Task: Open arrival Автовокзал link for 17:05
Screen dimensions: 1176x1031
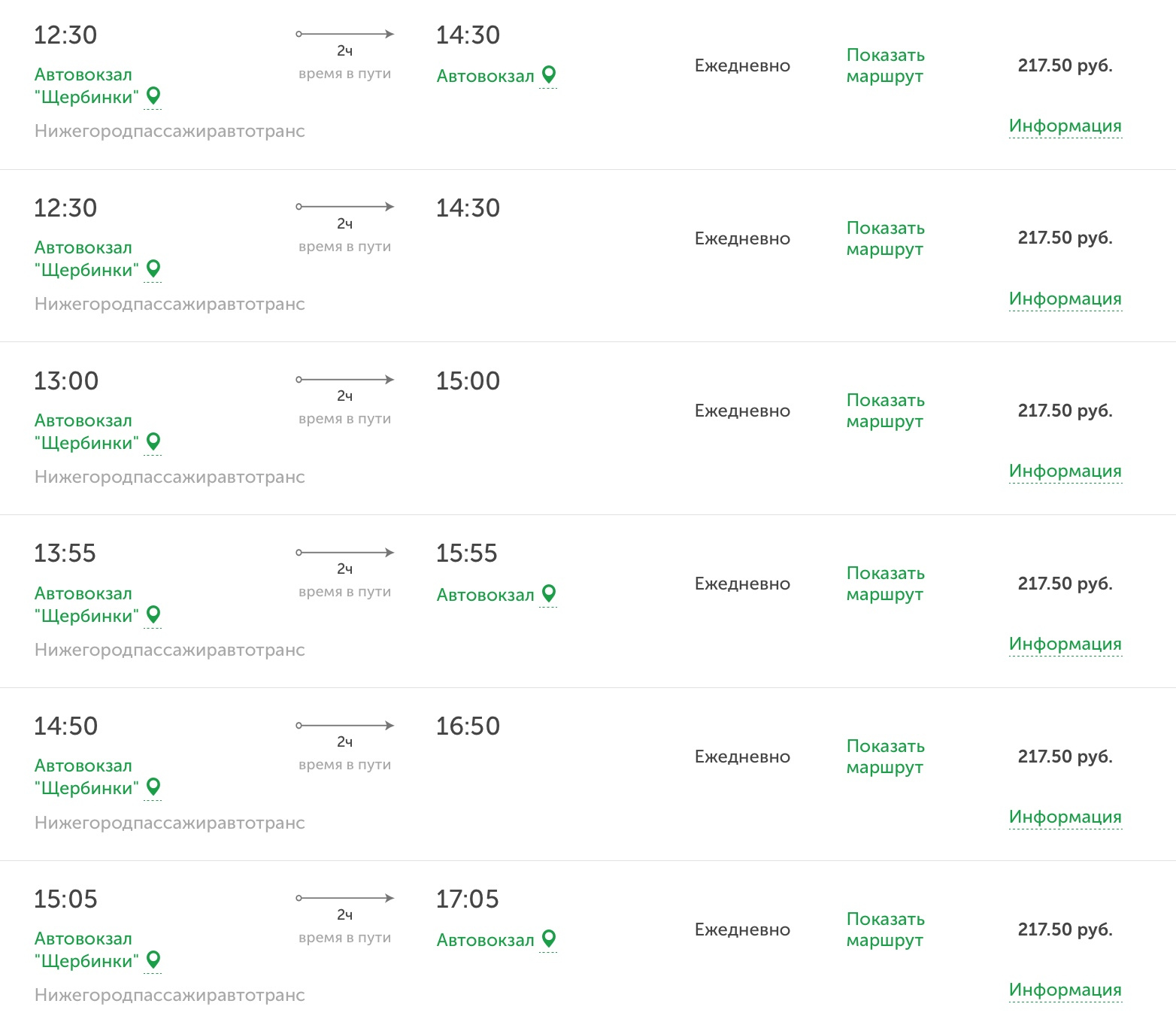Action: (x=485, y=940)
